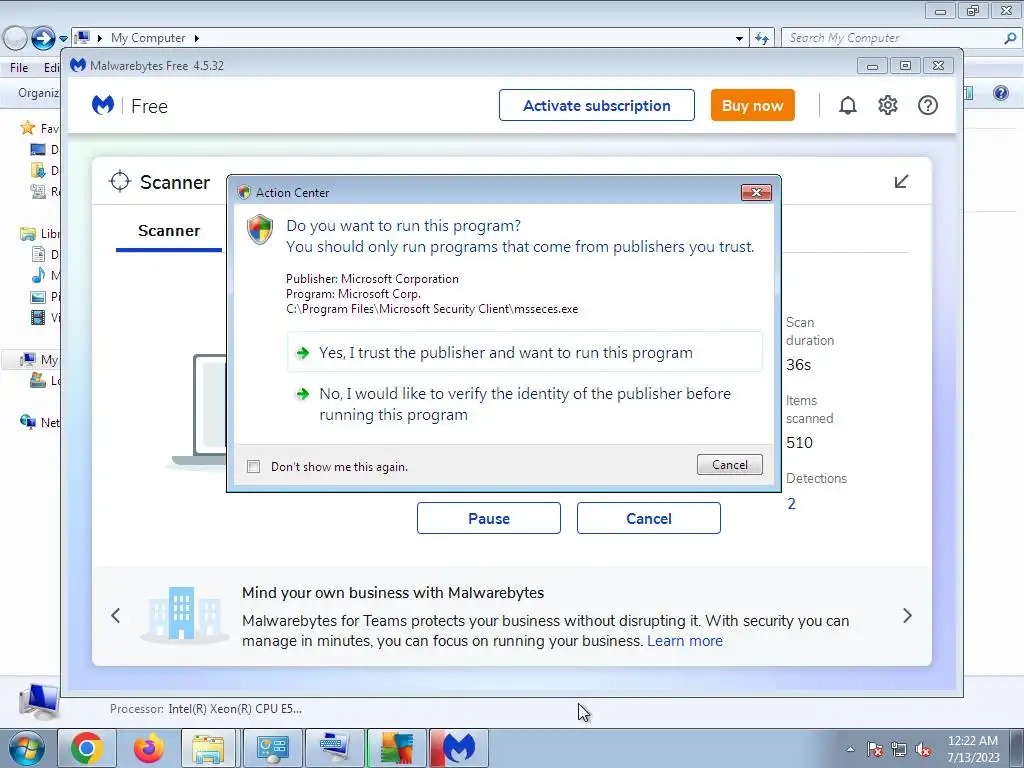Open File menu in Explorer
1024x768 pixels.
[x=19, y=67]
